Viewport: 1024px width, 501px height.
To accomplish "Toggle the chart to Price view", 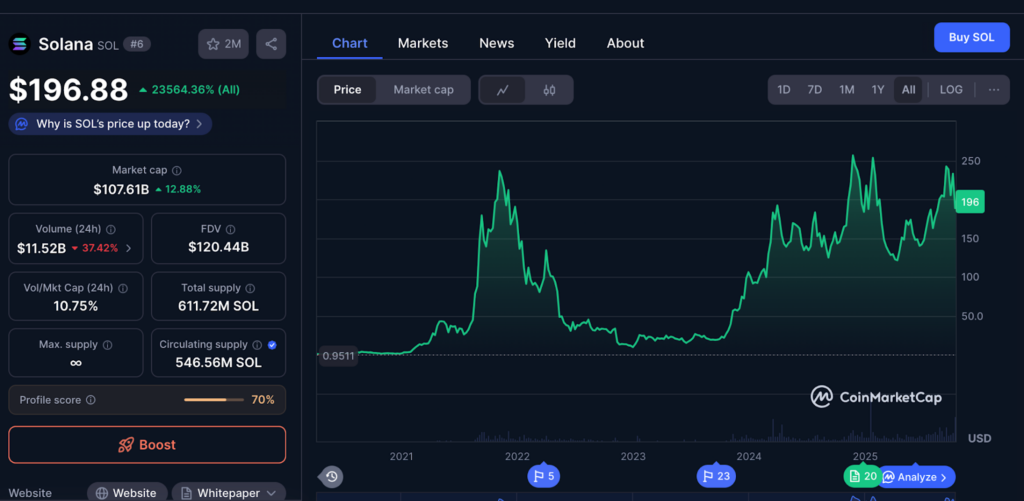I will click(347, 90).
